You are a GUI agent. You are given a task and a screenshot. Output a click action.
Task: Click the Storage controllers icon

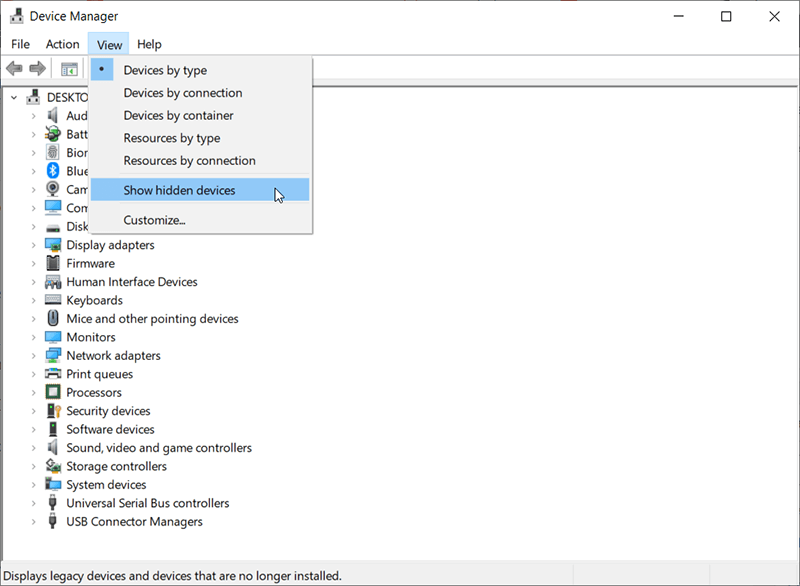click(x=53, y=466)
